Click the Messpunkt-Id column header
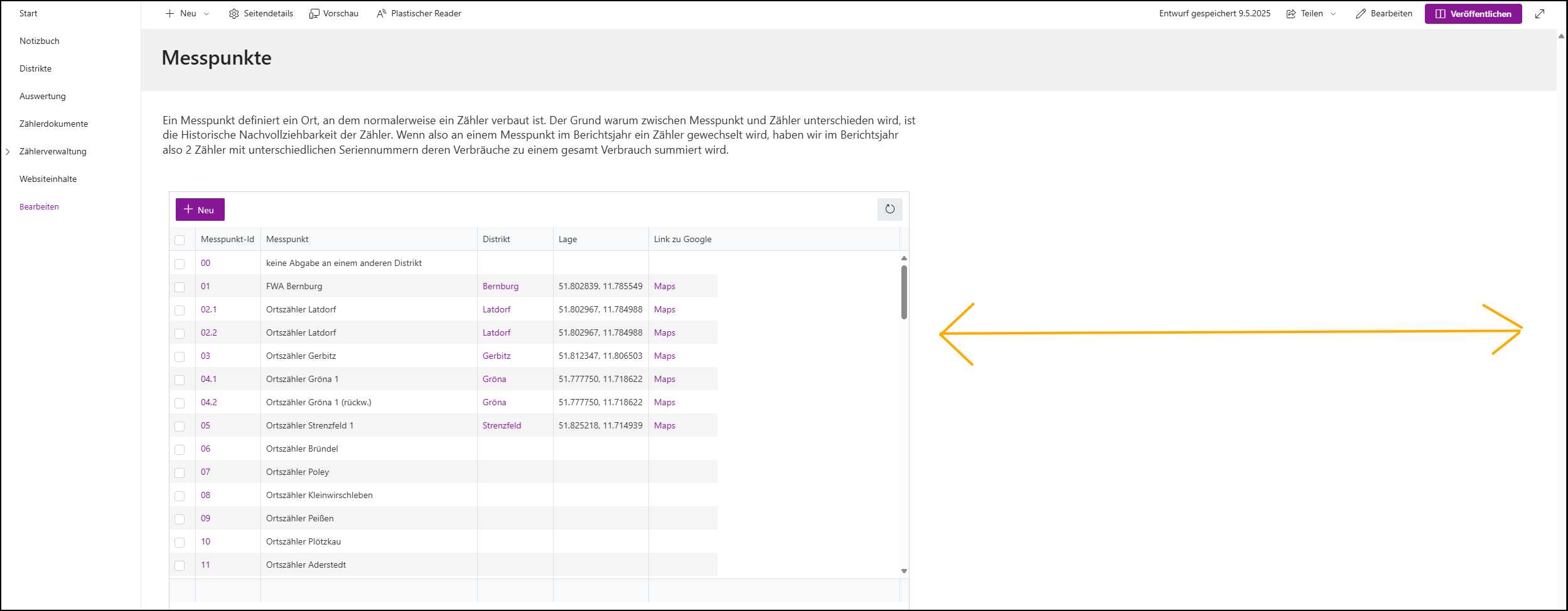The width and height of the screenshot is (1568, 611). 227,240
